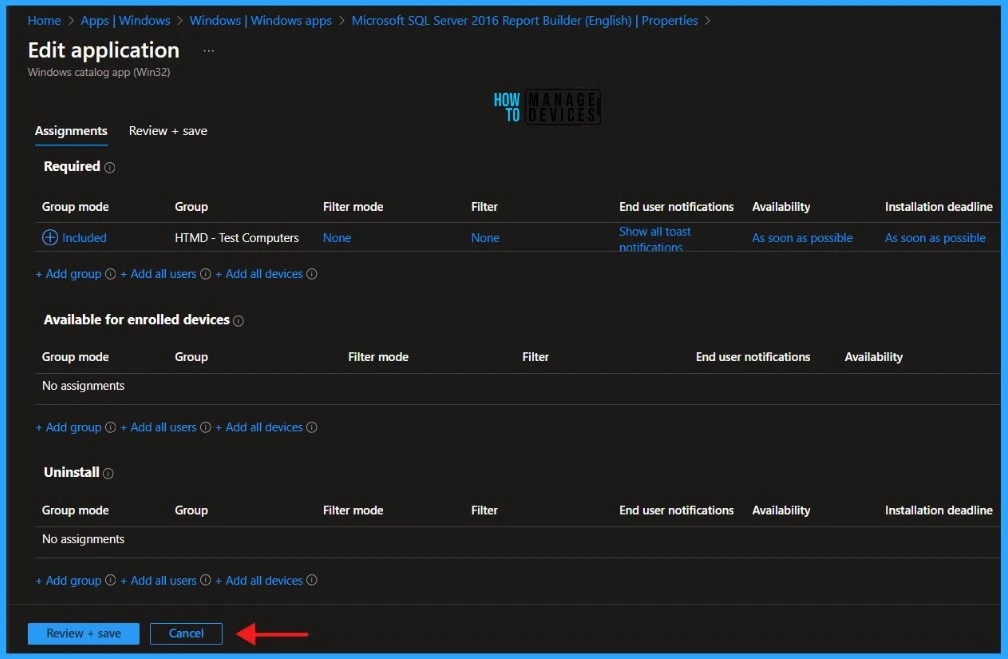Go to Home in the breadcrumb
The height and width of the screenshot is (659, 1008).
tap(44, 21)
